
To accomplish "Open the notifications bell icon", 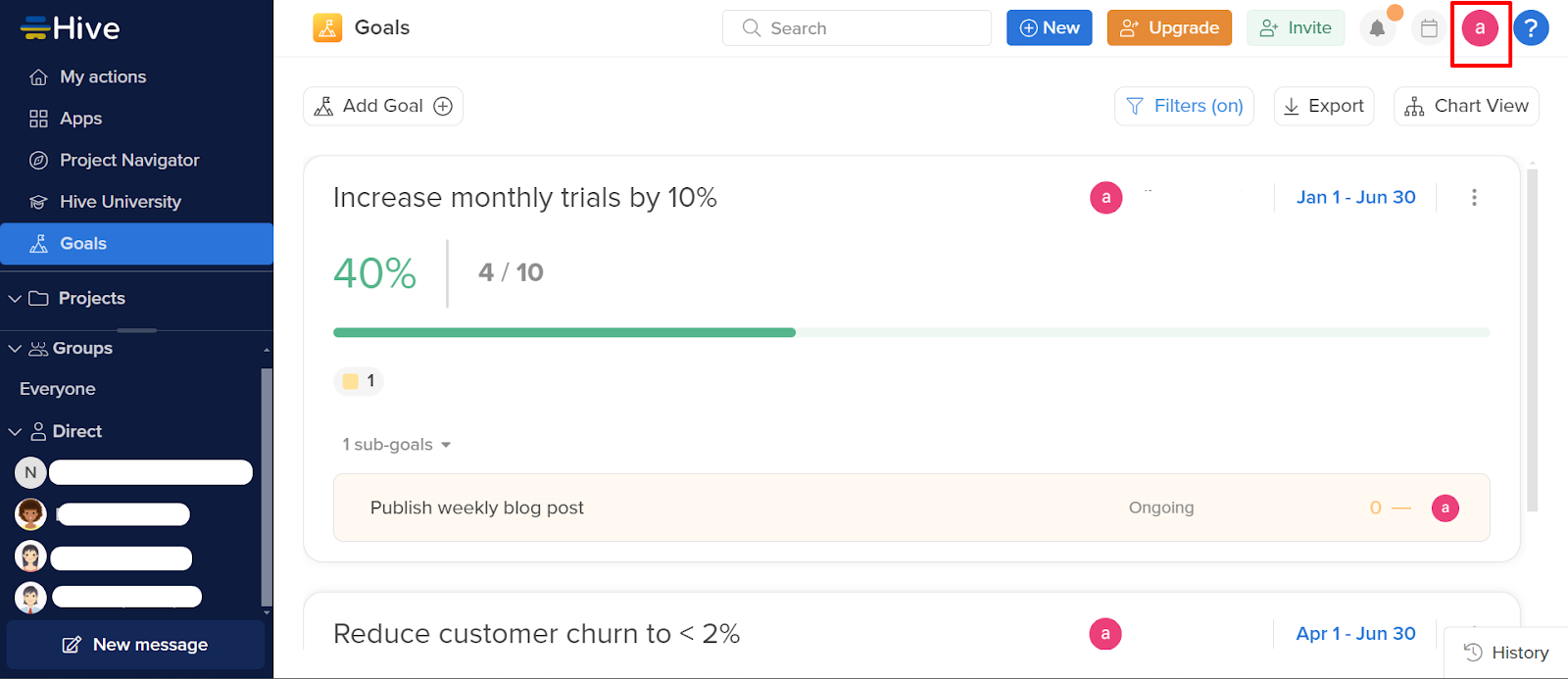I will point(1377,28).
